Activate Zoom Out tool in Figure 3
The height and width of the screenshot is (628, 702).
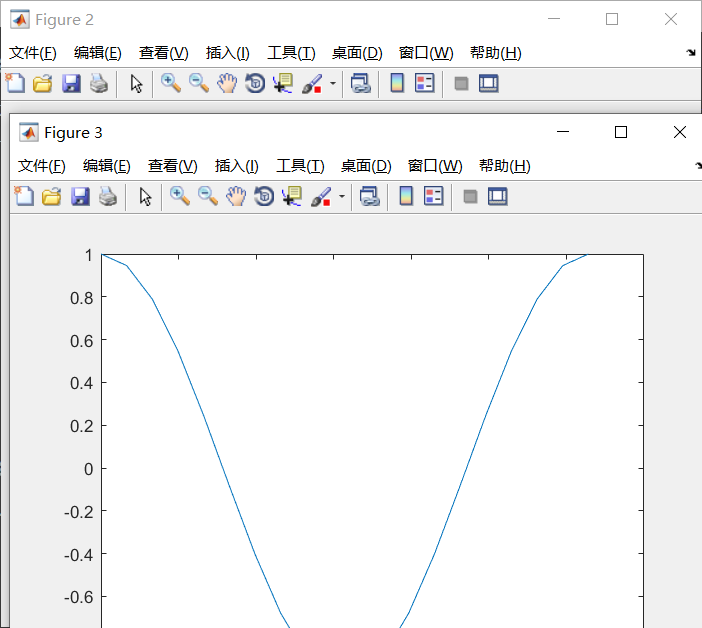pos(208,196)
